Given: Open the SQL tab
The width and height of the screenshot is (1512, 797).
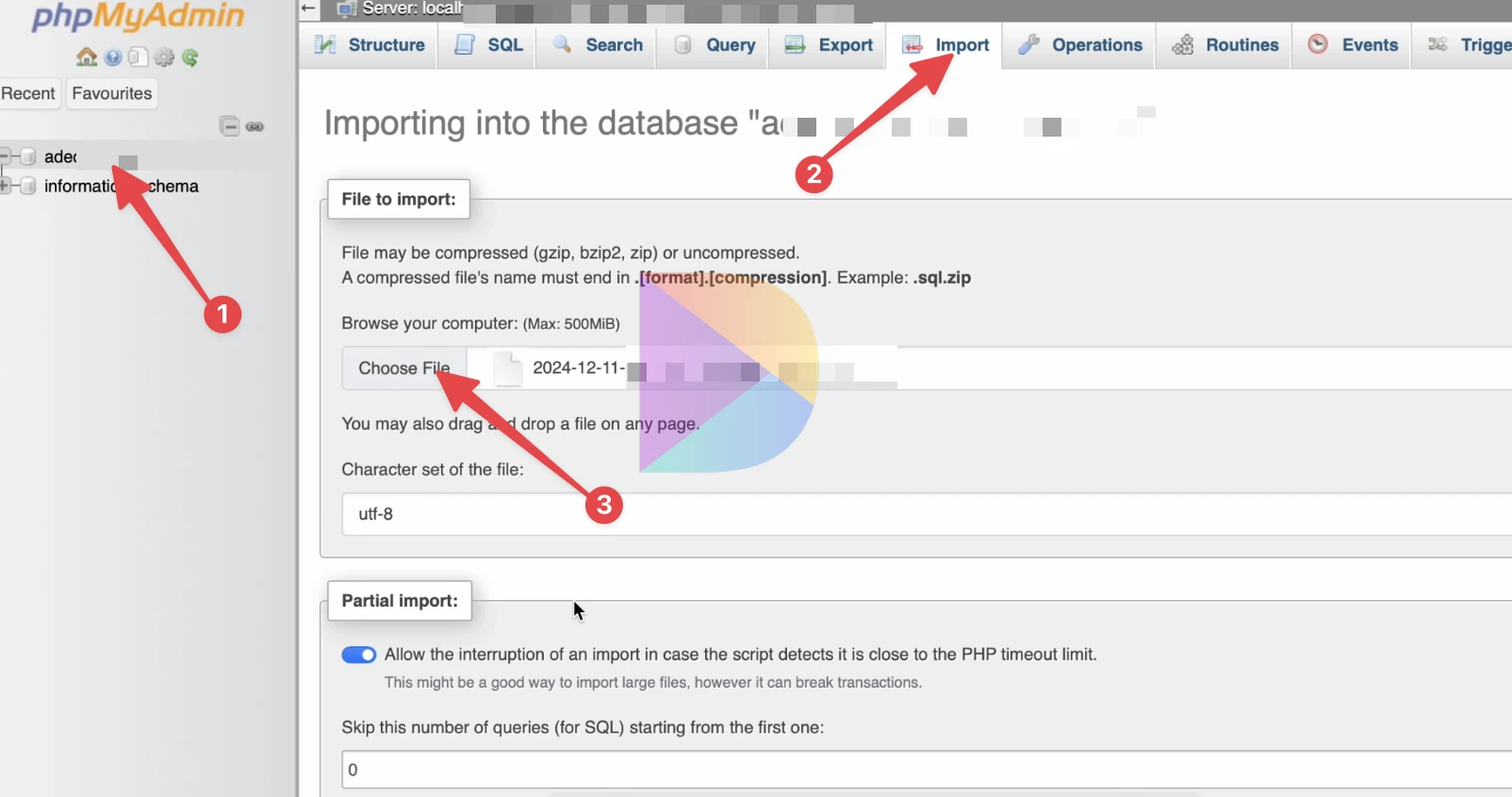Looking at the screenshot, I should [487, 45].
